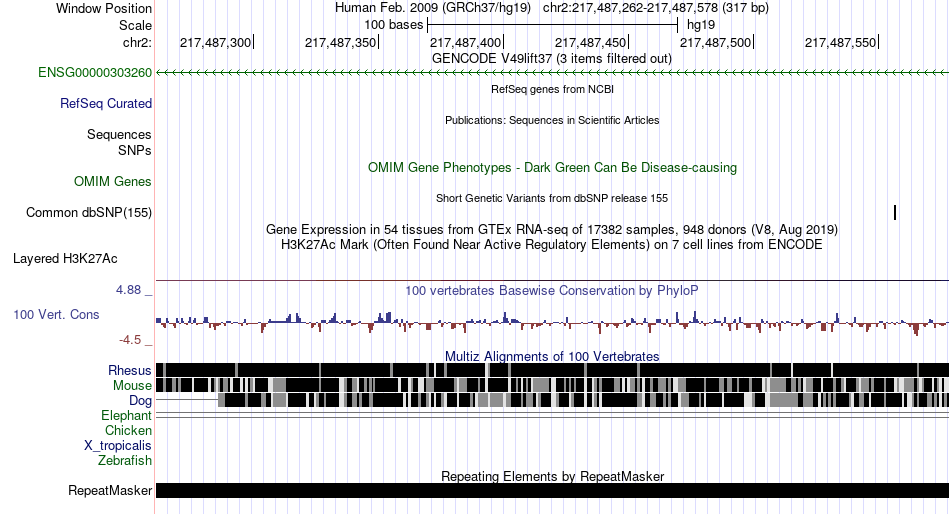Click the hg19 label beside scale bar

click(x=701, y=25)
